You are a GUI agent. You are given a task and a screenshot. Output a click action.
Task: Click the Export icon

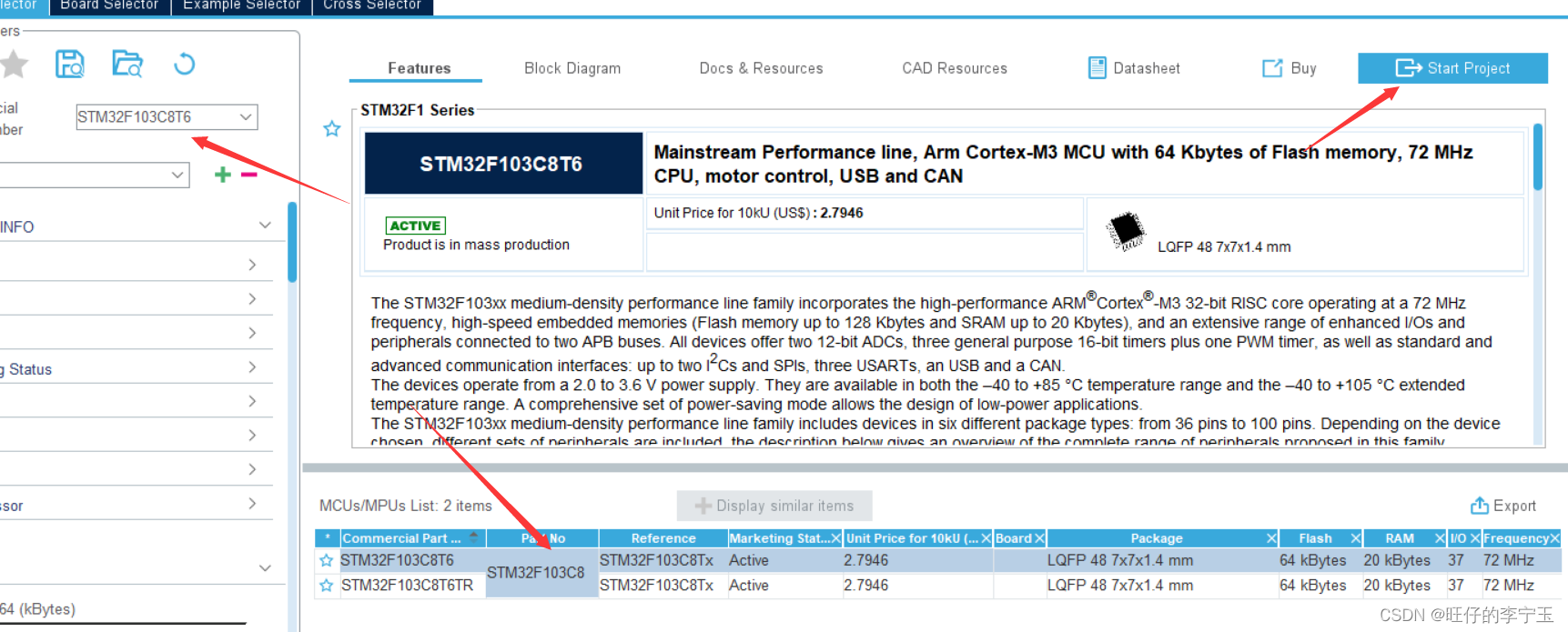click(x=1480, y=506)
